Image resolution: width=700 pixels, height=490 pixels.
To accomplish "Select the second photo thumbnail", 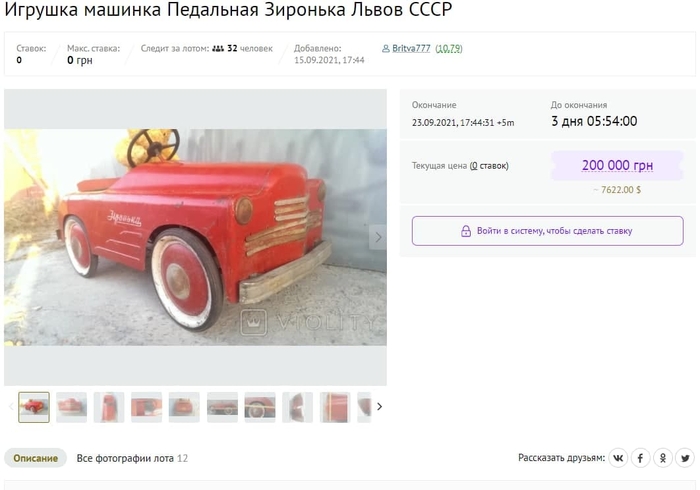I will tap(71, 407).
